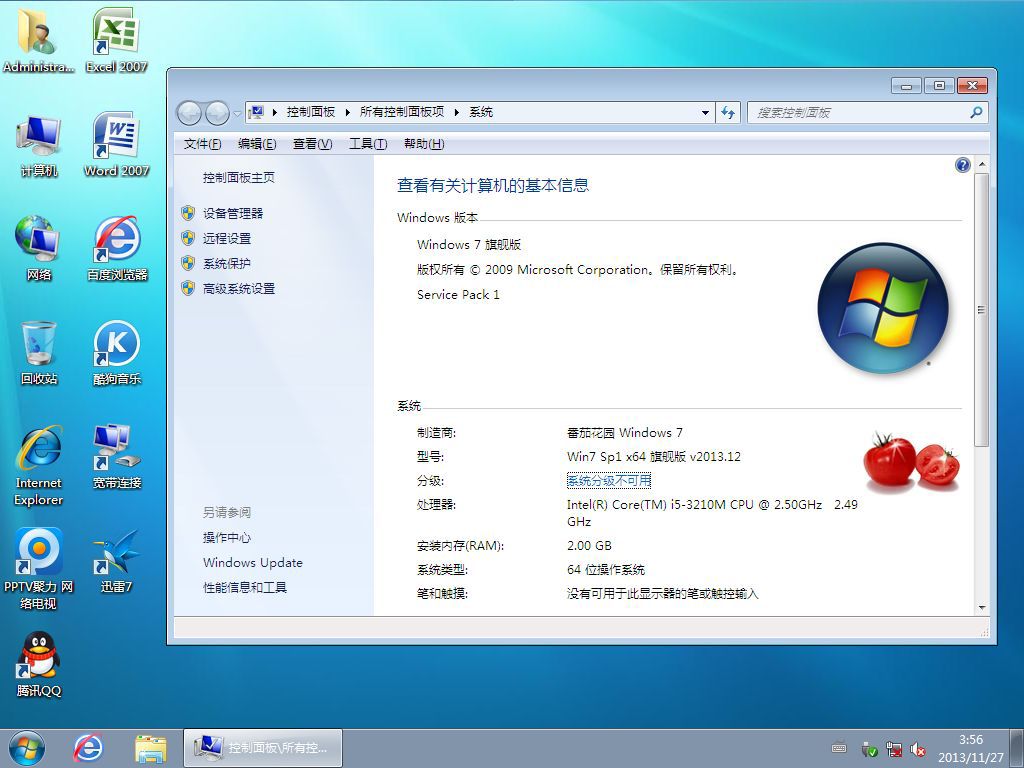Close the System control panel window

pos(972,86)
